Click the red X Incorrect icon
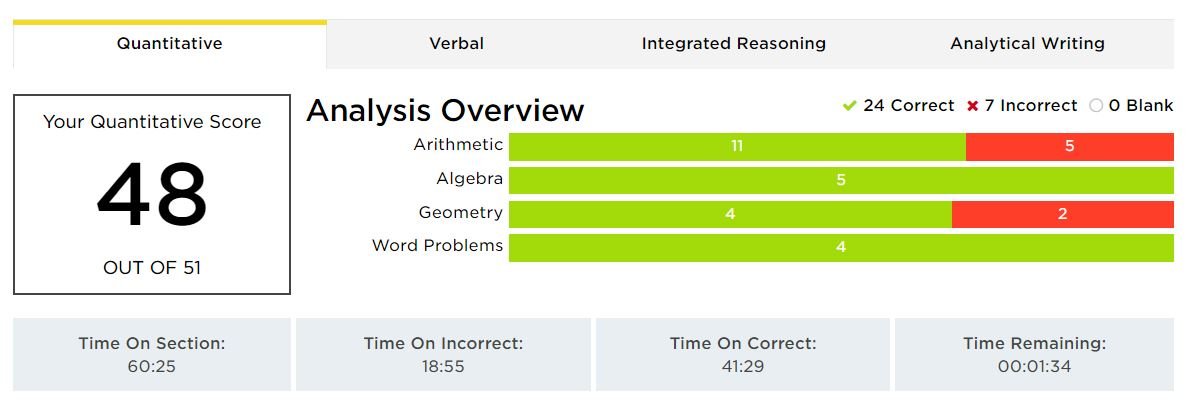The width and height of the screenshot is (1201, 405). (972, 106)
